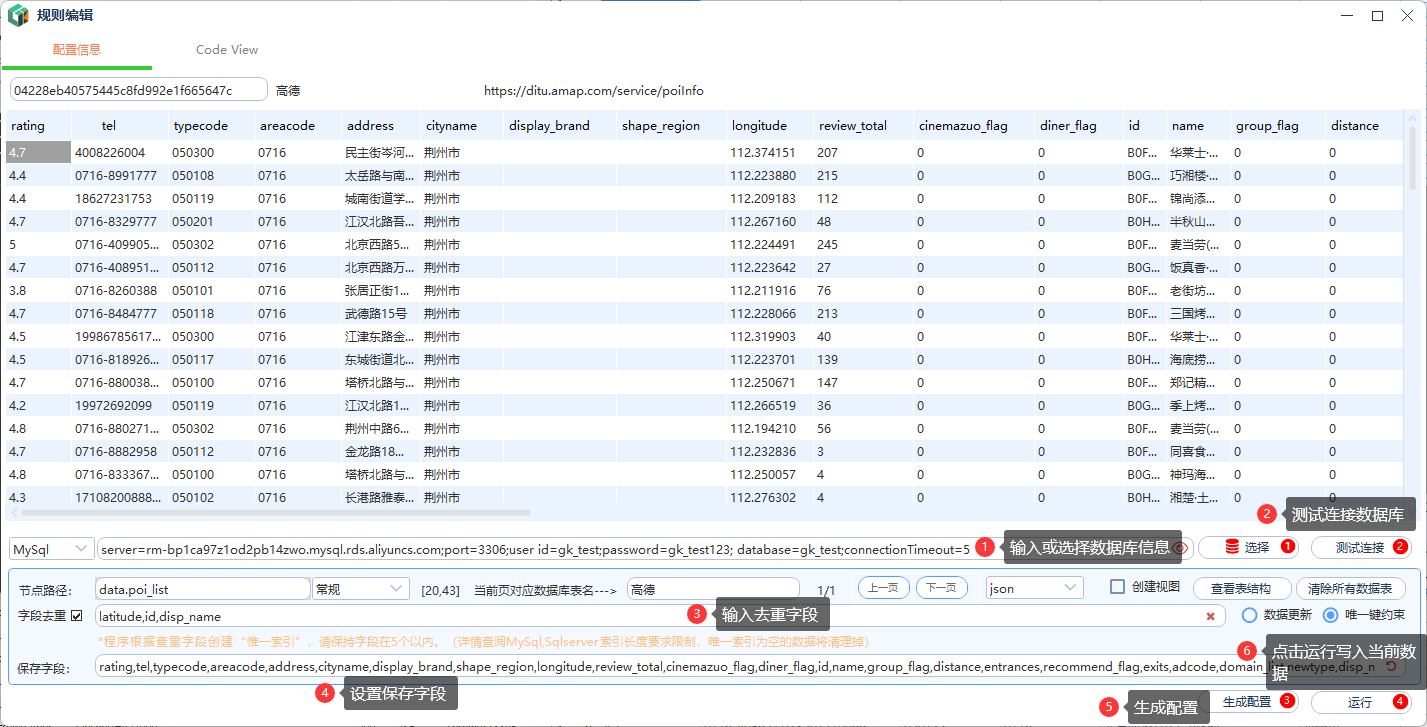The width and height of the screenshot is (1427, 727).
Task: Click the database icon on the 选择 button
Action: (x=1231, y=548)
